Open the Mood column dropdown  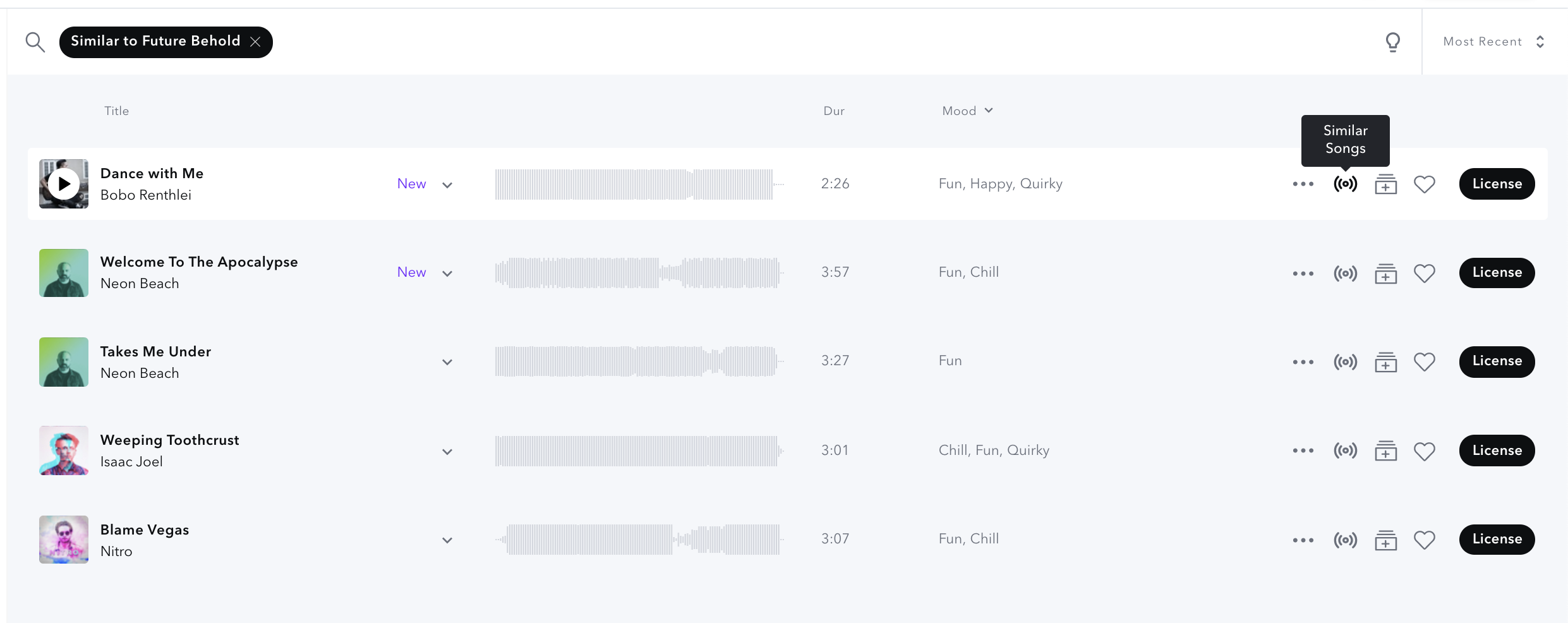tap(967, 111)
